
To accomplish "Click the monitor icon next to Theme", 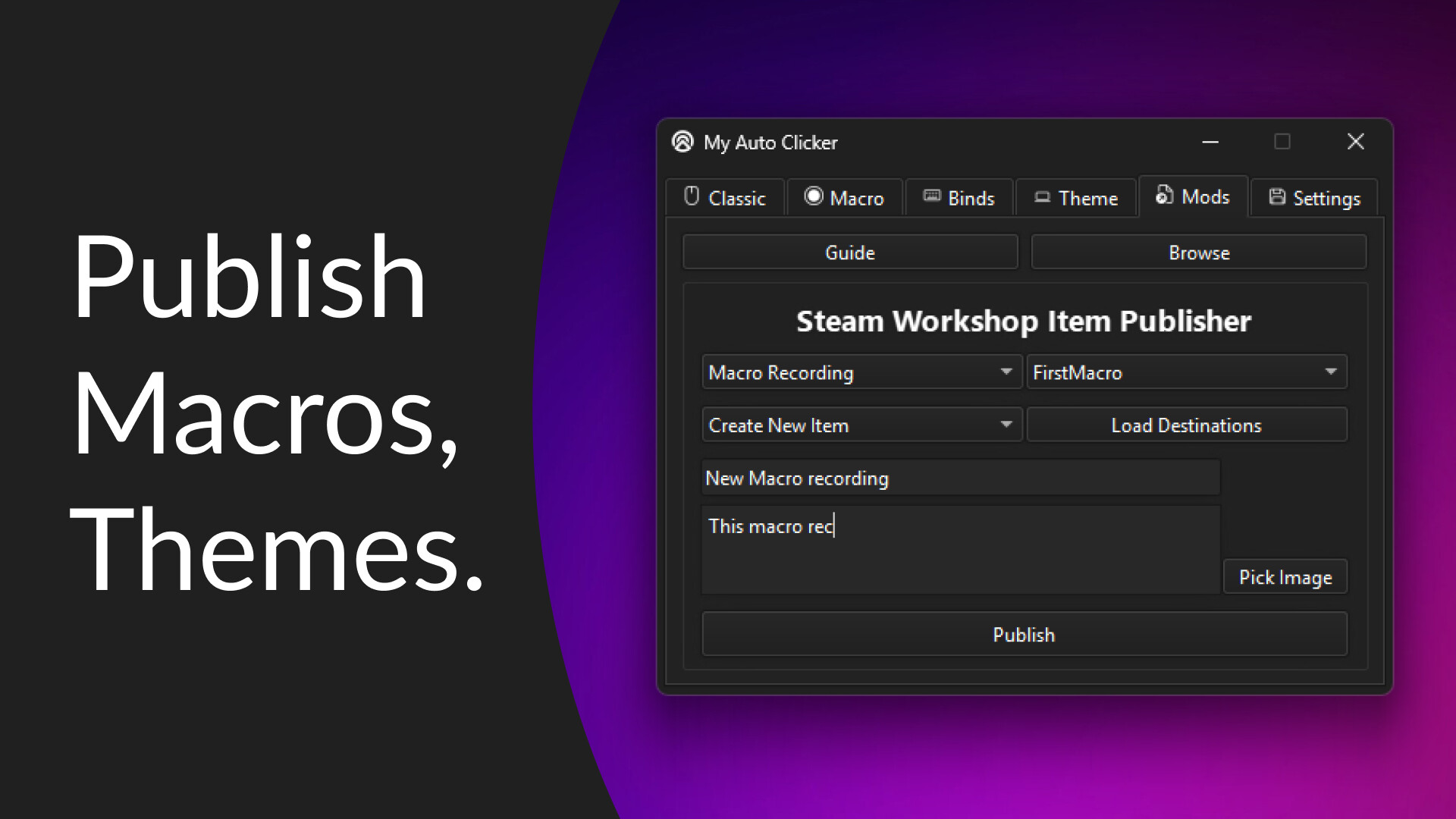I will click(x=1043, y=197).
